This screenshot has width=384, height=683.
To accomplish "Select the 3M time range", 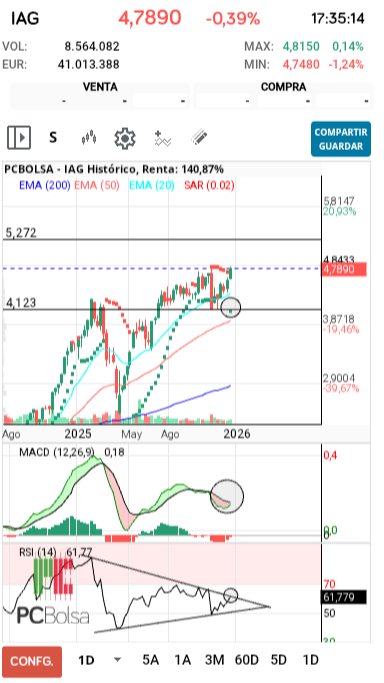I will [215, 660].
